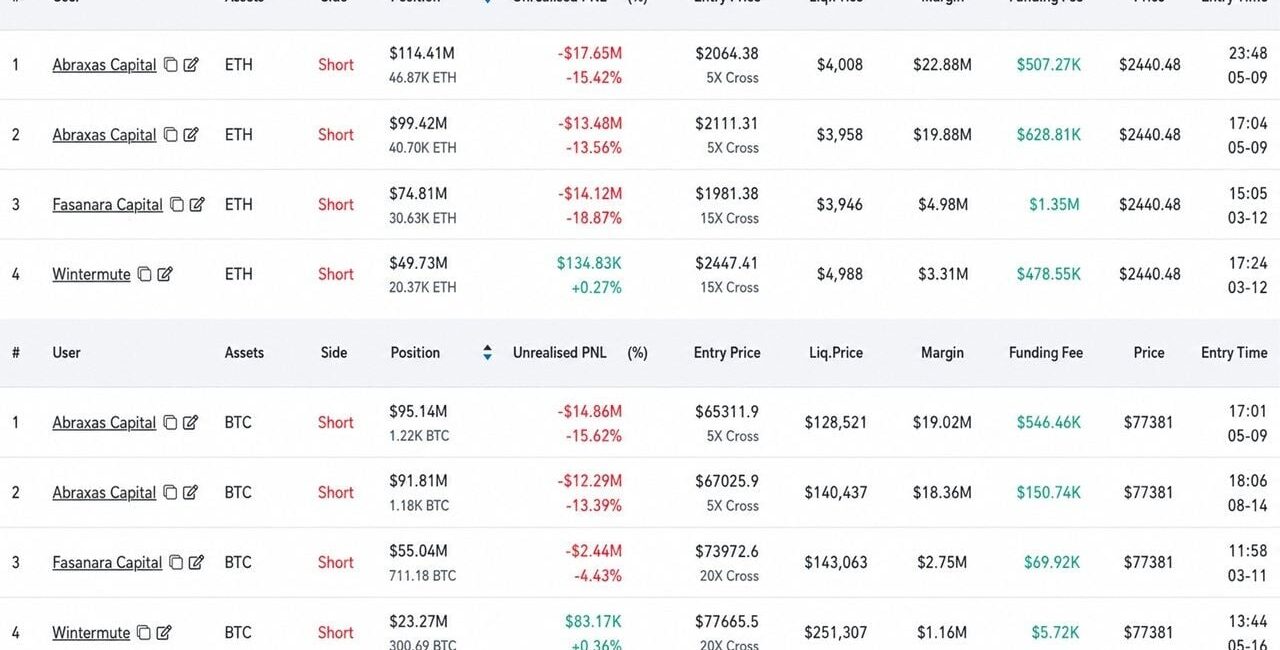Open Abraxas Capital link in first BTC row
The width and height of the screenshot is (1280, 650).
coord(104,422)
